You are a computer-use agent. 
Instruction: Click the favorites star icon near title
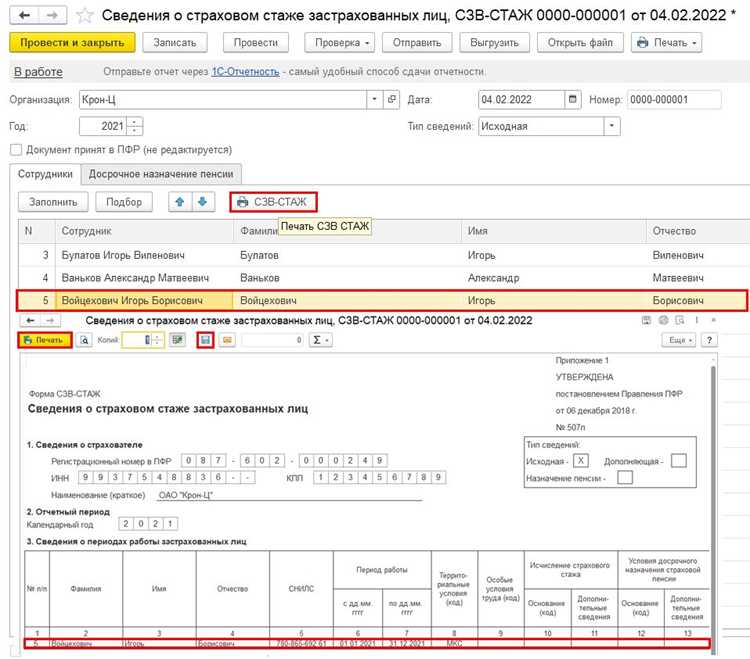[84, 15]
